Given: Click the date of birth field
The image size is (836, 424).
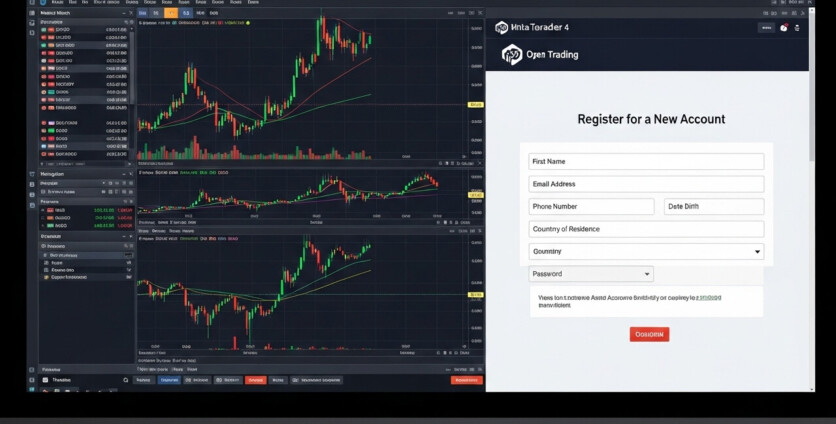Looking at the screenshot, I should click(714, 206).
